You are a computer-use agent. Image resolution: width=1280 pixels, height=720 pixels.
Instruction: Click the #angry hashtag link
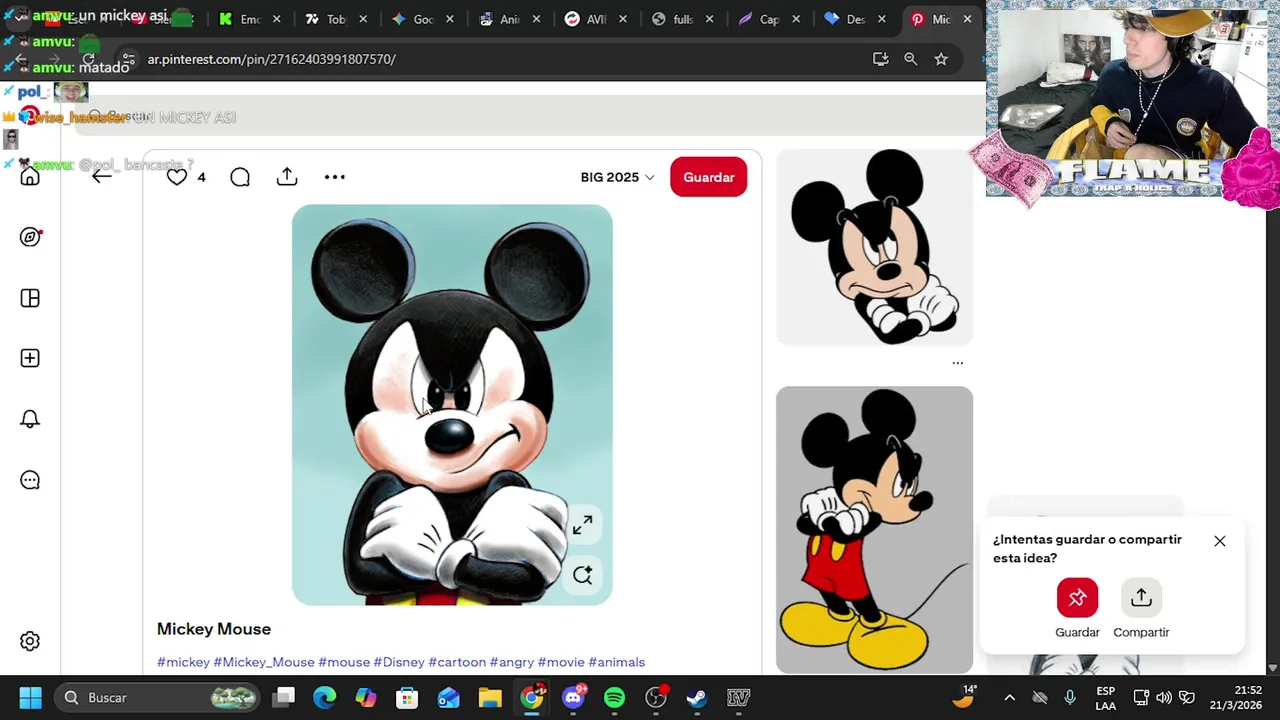point(512,662)
